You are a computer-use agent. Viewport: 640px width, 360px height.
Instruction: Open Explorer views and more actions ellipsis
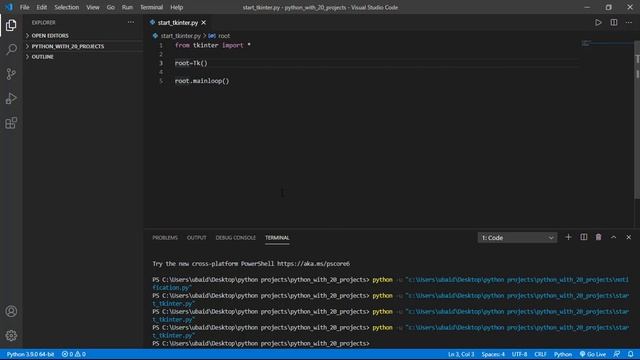131,22
